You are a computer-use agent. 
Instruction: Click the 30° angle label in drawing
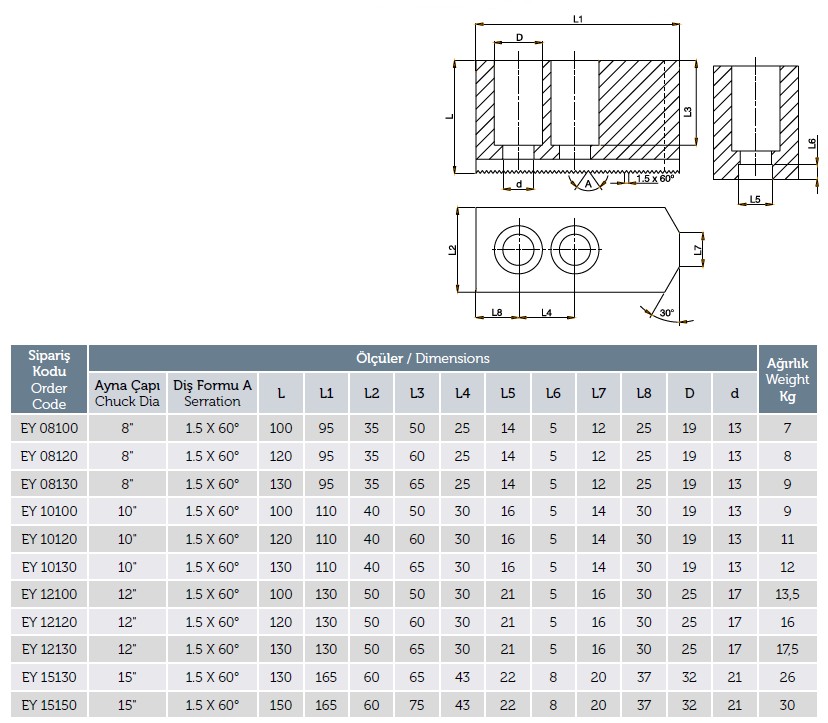(x=667, y=313)
